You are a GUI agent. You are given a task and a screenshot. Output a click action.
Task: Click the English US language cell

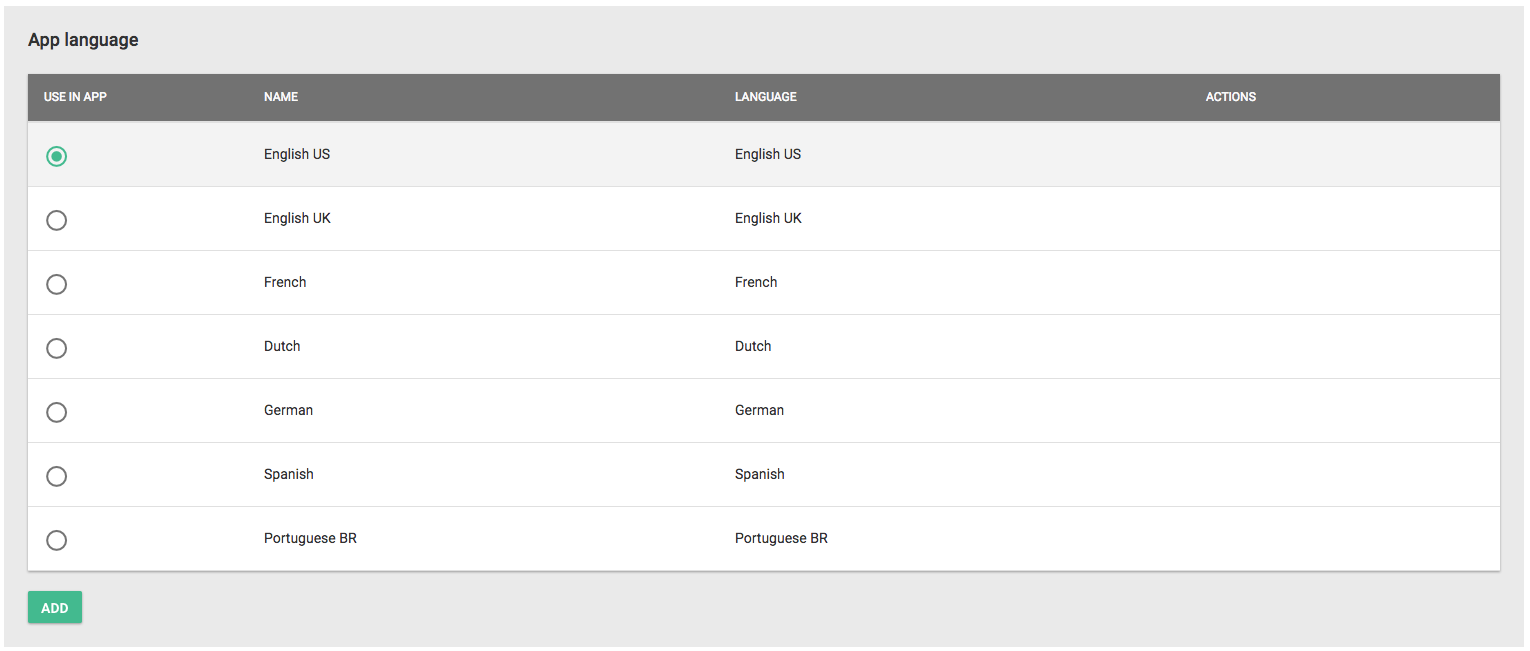point(768,154)
